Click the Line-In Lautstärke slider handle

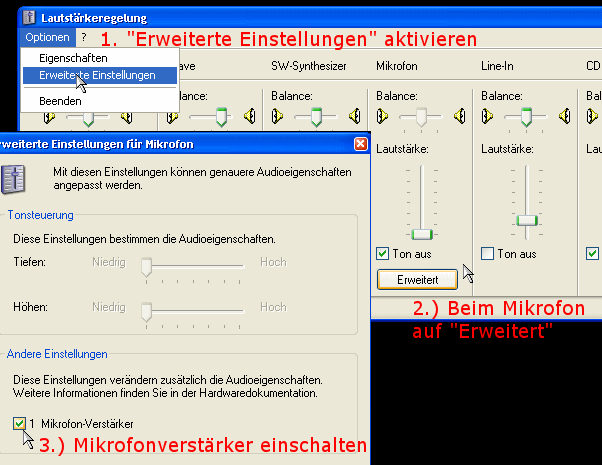click(x=526, y=219)
